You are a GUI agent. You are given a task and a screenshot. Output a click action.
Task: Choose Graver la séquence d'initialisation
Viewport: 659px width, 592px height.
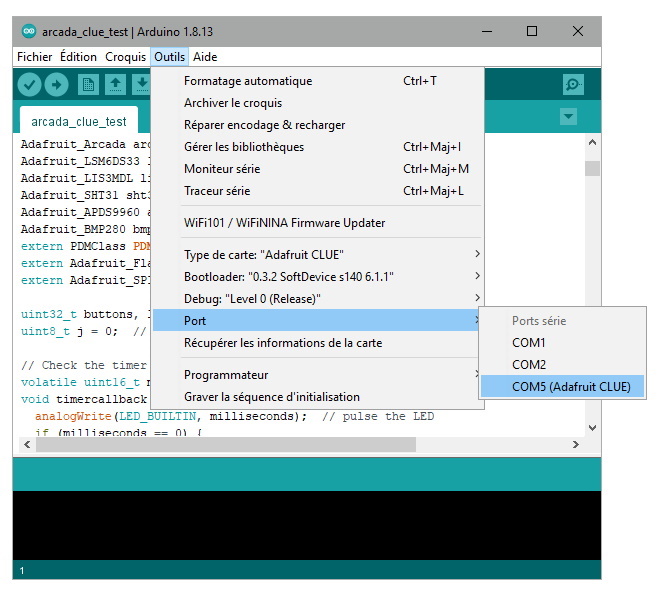pos(318,397)
